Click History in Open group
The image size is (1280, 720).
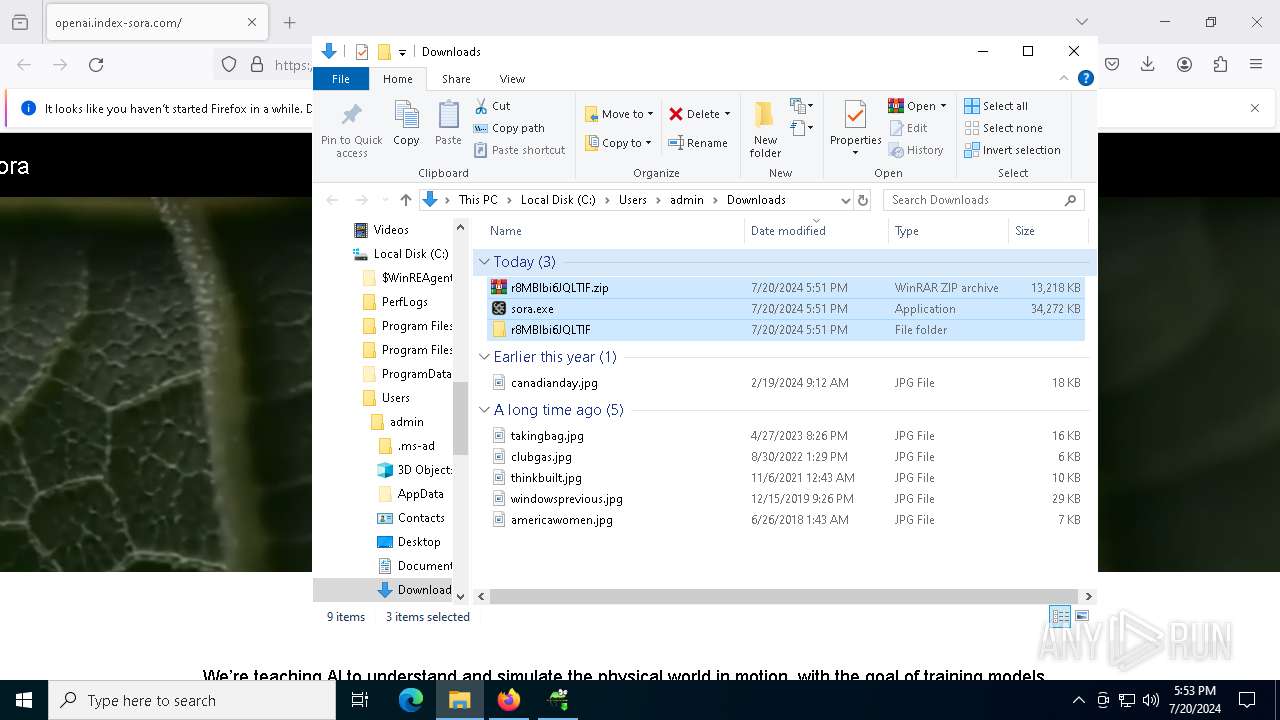[915, 150]
